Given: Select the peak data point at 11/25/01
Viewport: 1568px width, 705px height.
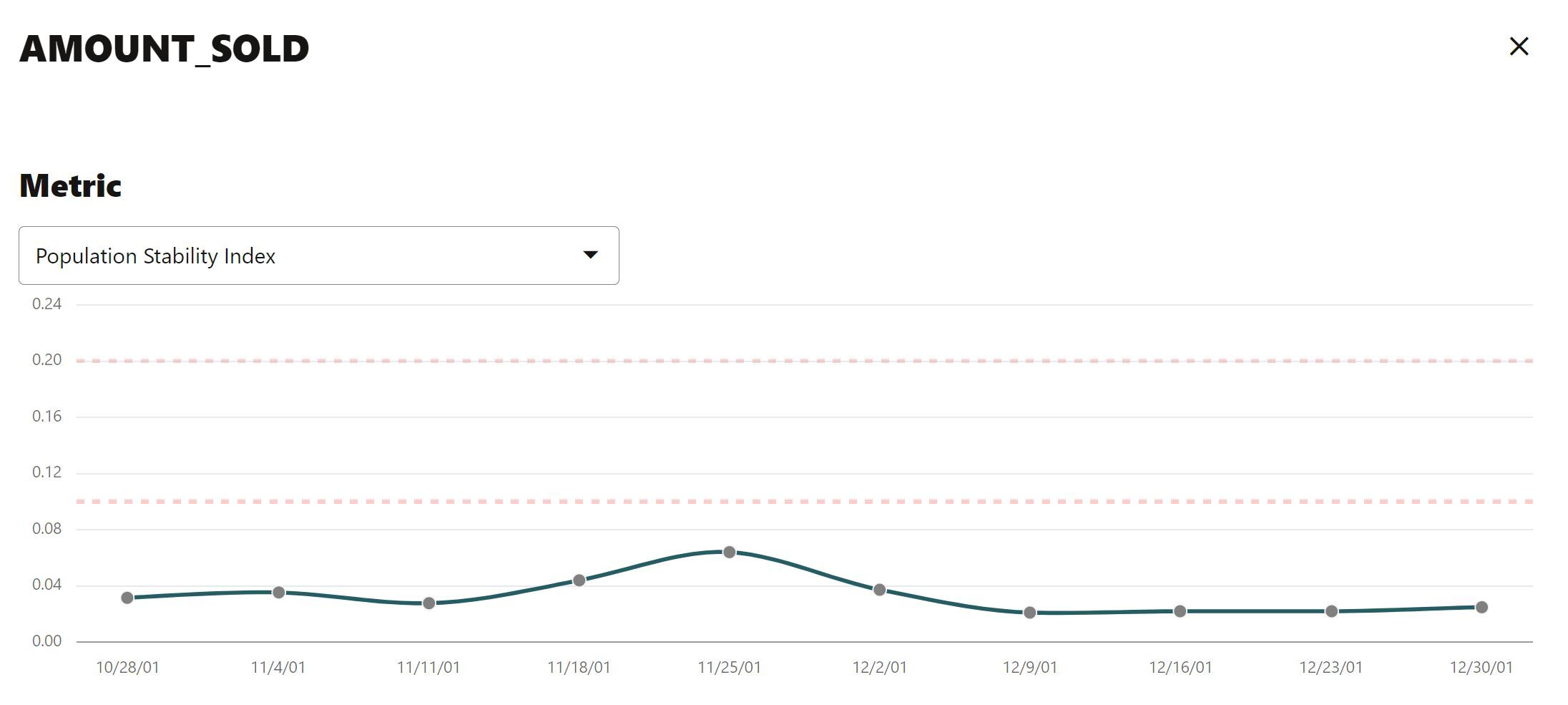Looking at the screenshot, I should (730, 553).
